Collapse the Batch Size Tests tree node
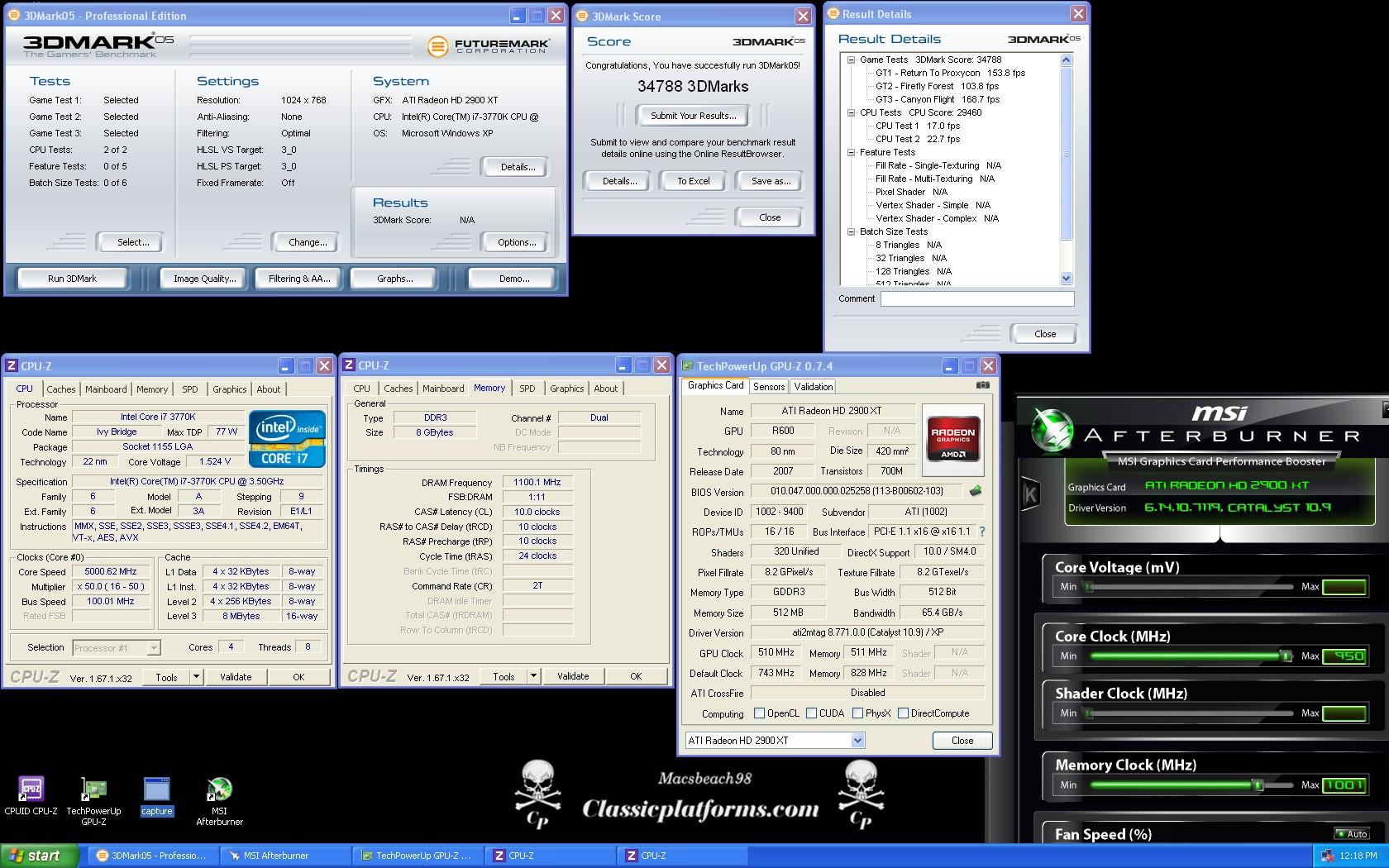Image resolution: width=1389 pixels, height=868 pixels. 851,231
